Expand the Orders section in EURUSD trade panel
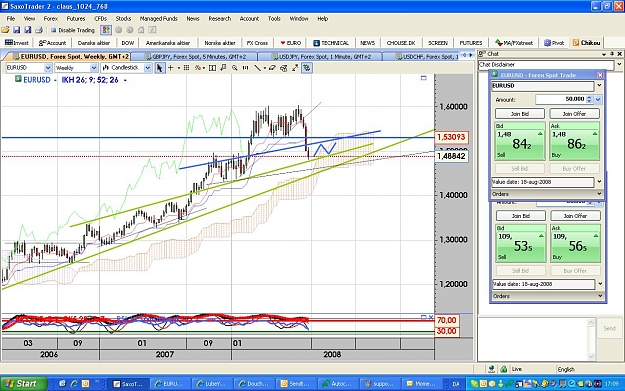The width and height of the screenshot is (625, 391). pyautogui.click(x=546, y=194)
